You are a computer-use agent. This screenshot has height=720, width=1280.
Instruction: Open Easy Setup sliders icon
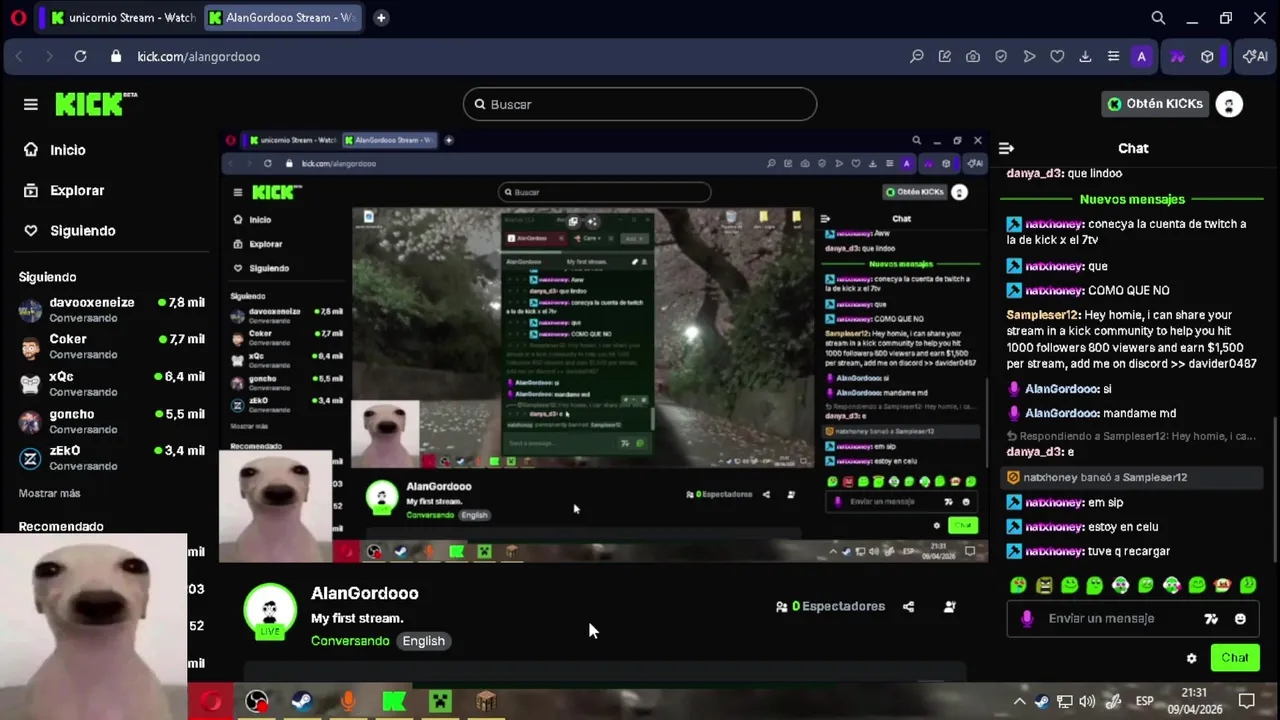click(1113, 57)
